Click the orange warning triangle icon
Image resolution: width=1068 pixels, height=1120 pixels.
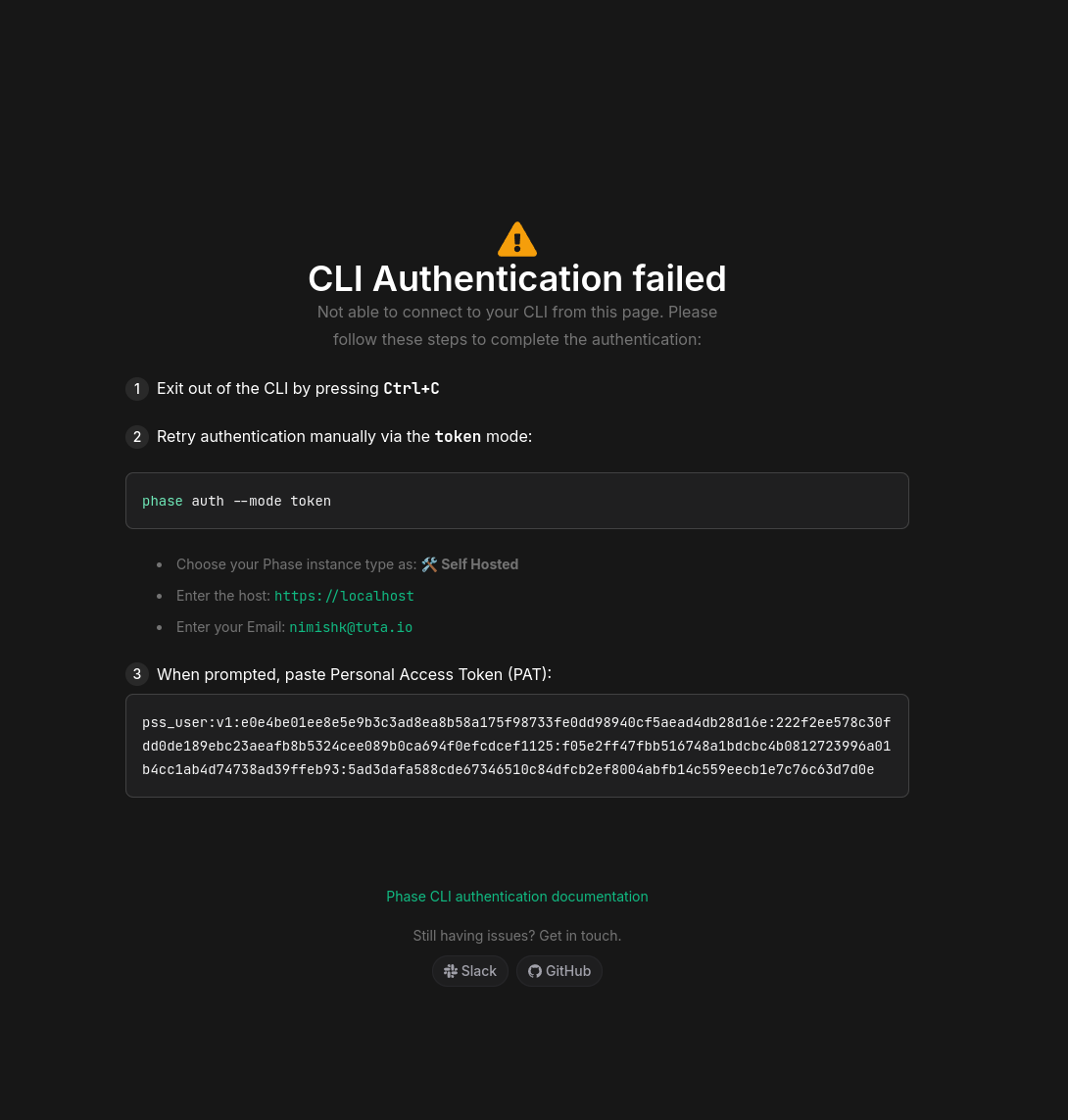tap(517, 239)
